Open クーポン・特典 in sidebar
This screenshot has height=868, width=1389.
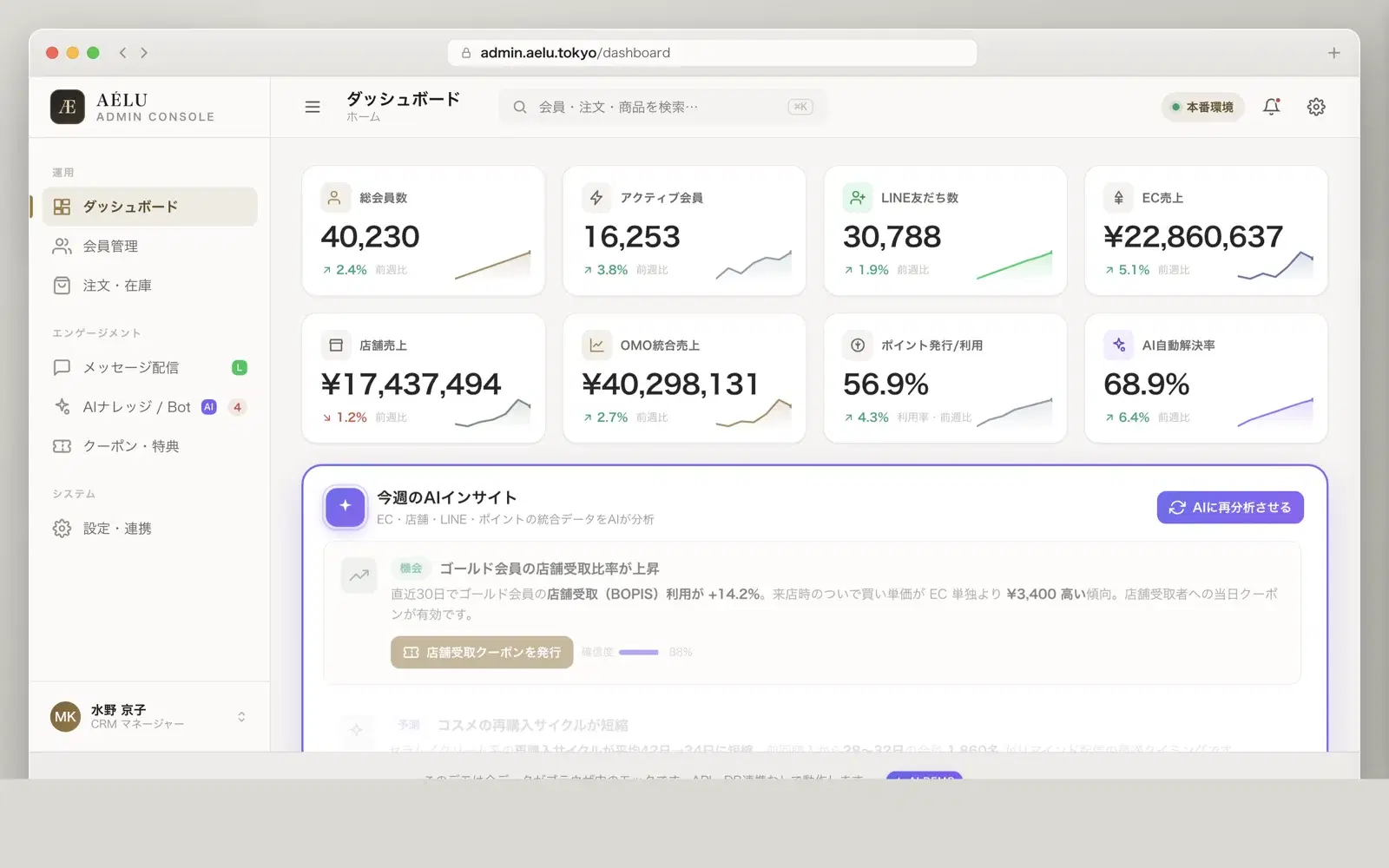(149, 446)
